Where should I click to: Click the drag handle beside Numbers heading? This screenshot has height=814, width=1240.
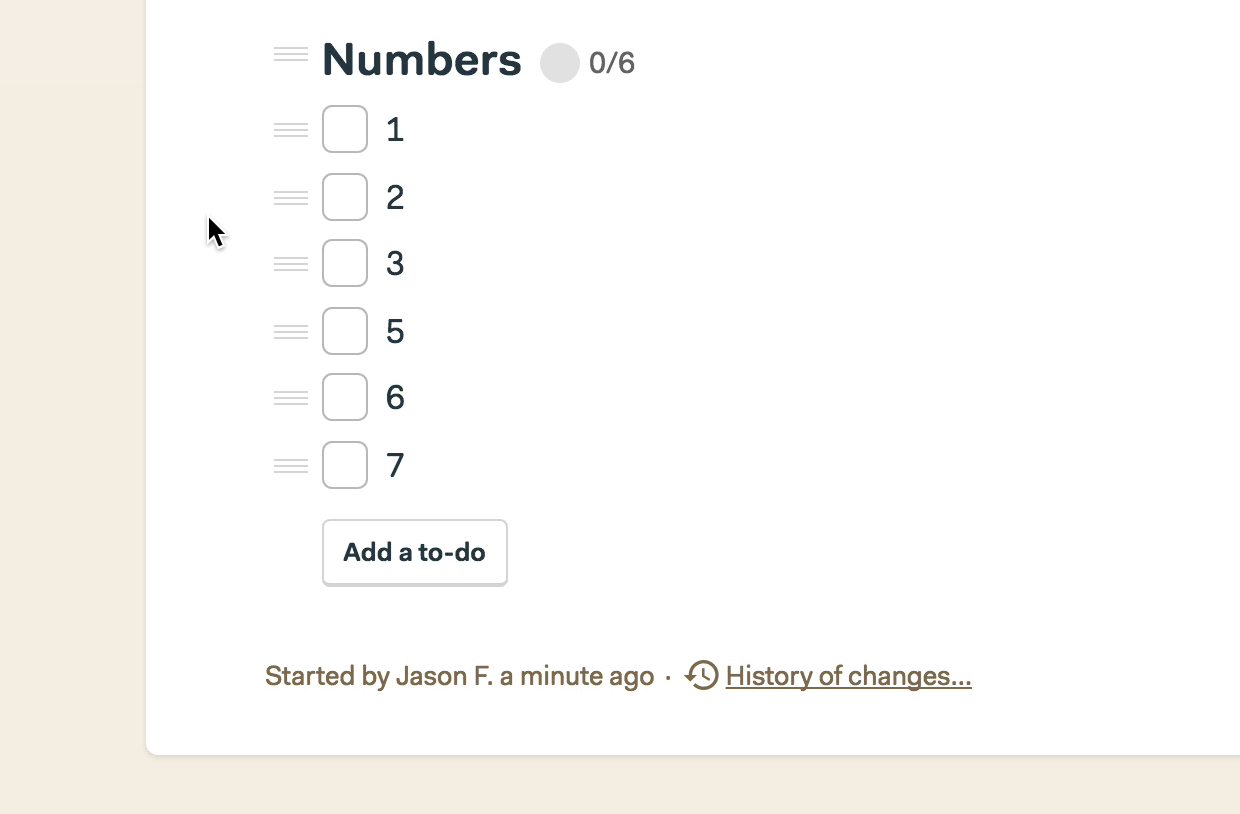[291, 54]
